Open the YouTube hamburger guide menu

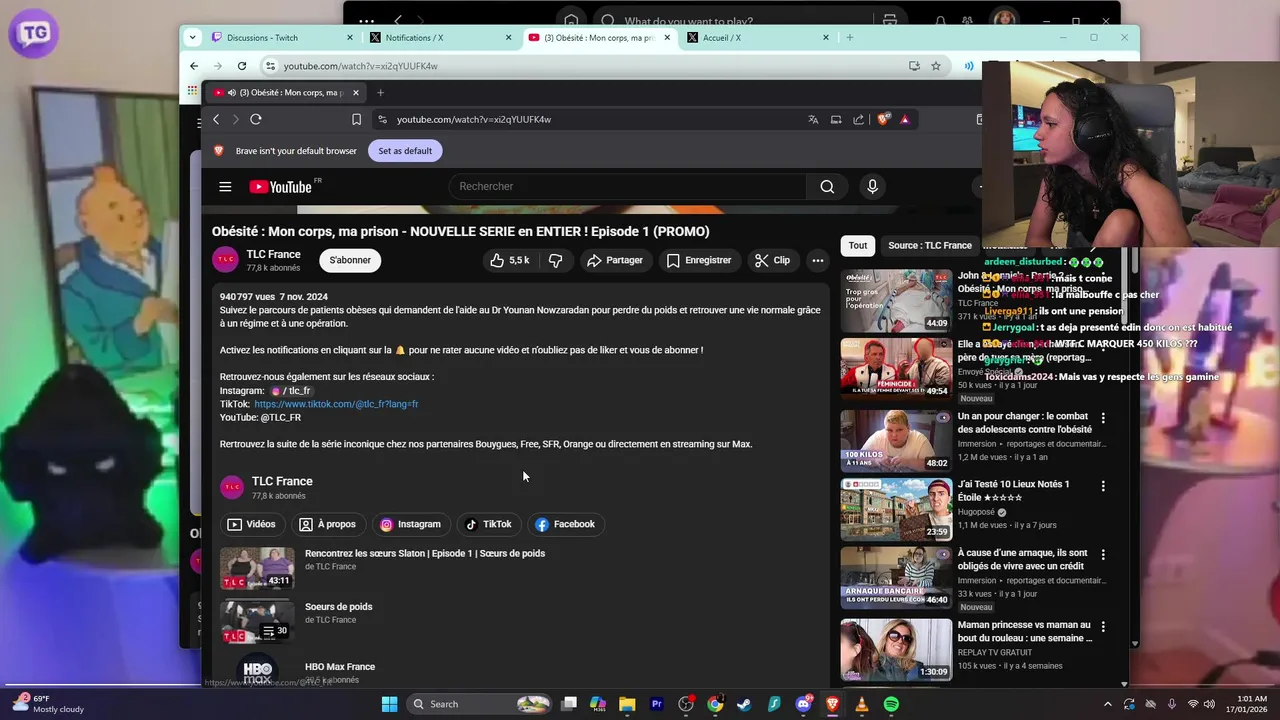tap(225, 187)
